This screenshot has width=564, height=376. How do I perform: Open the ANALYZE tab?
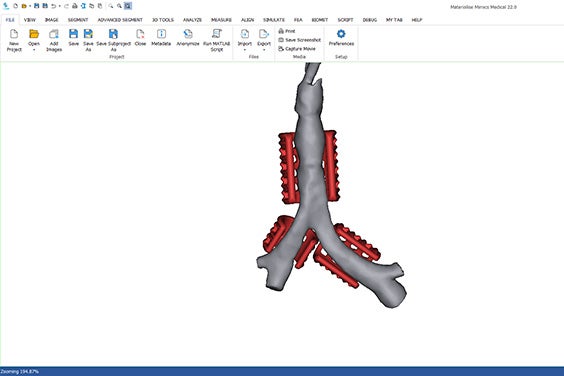(x=192, y=20)
